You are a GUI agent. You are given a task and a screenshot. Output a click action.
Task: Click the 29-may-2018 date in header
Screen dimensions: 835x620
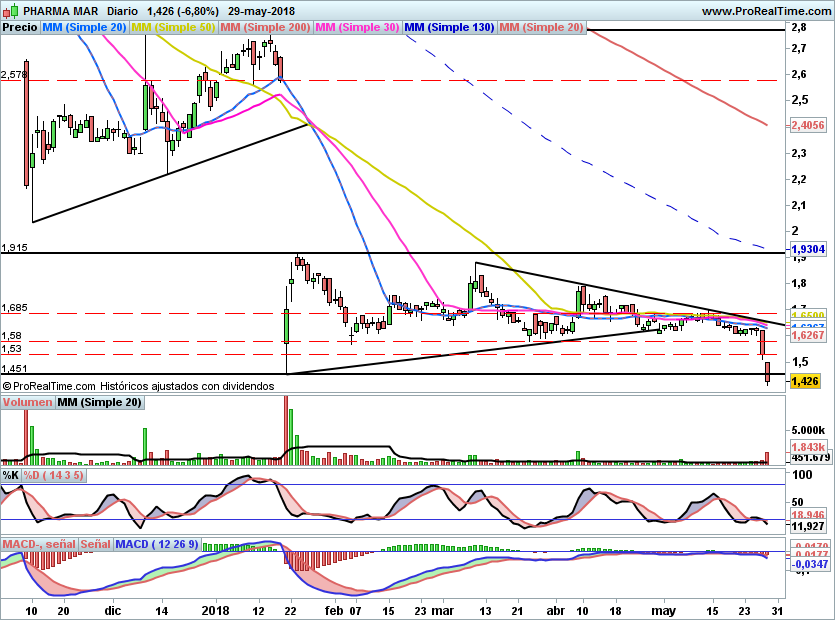point(261,11)
